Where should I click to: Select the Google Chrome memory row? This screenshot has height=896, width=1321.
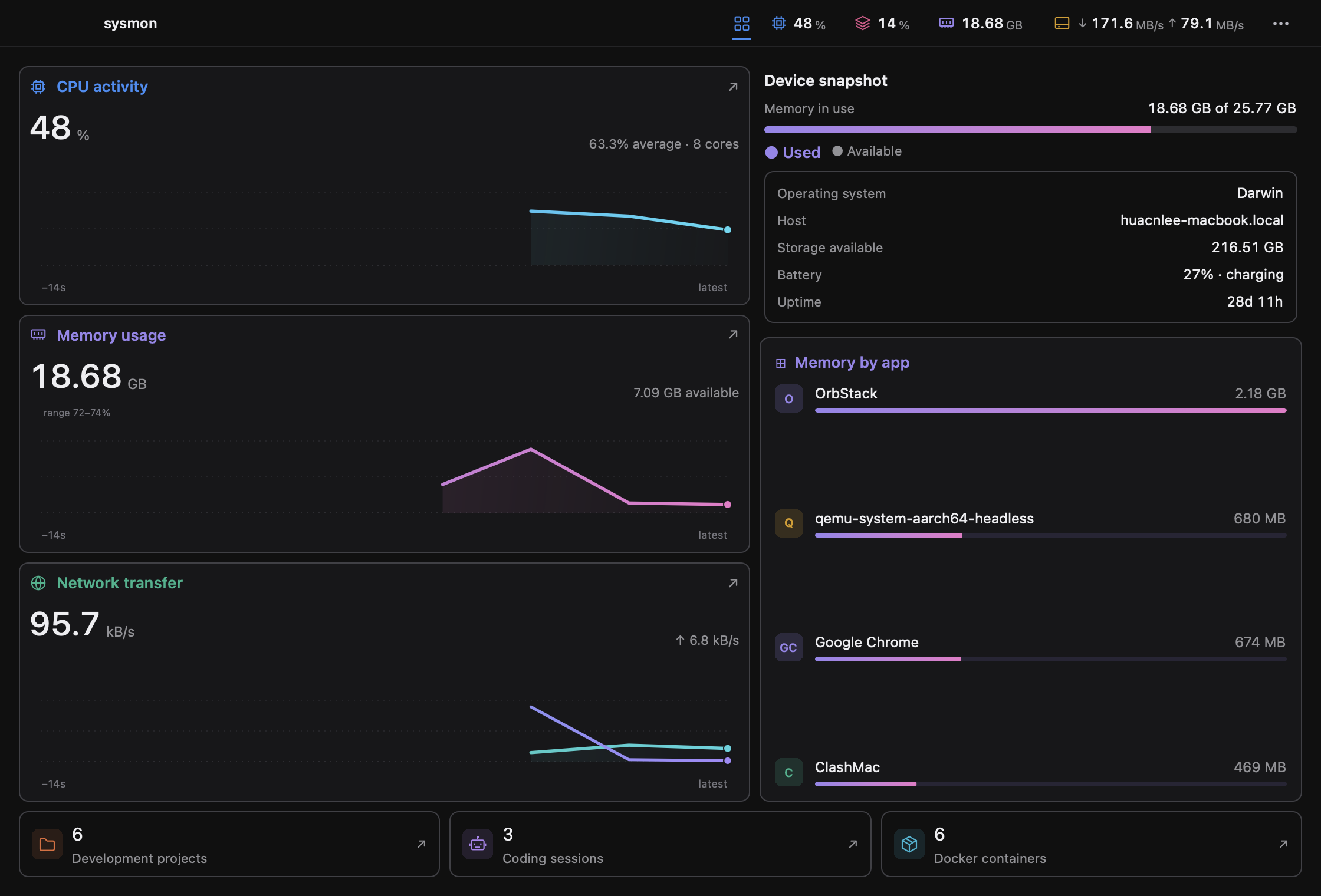1030,647
